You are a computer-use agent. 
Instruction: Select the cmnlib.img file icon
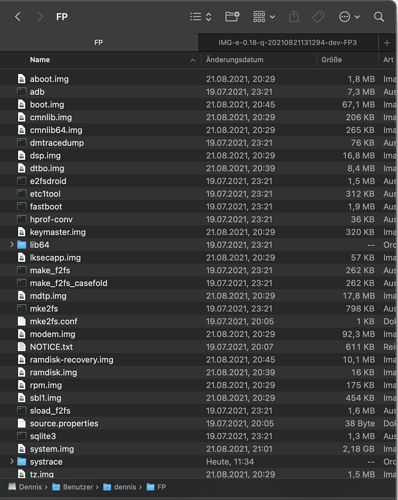[22, 117]
